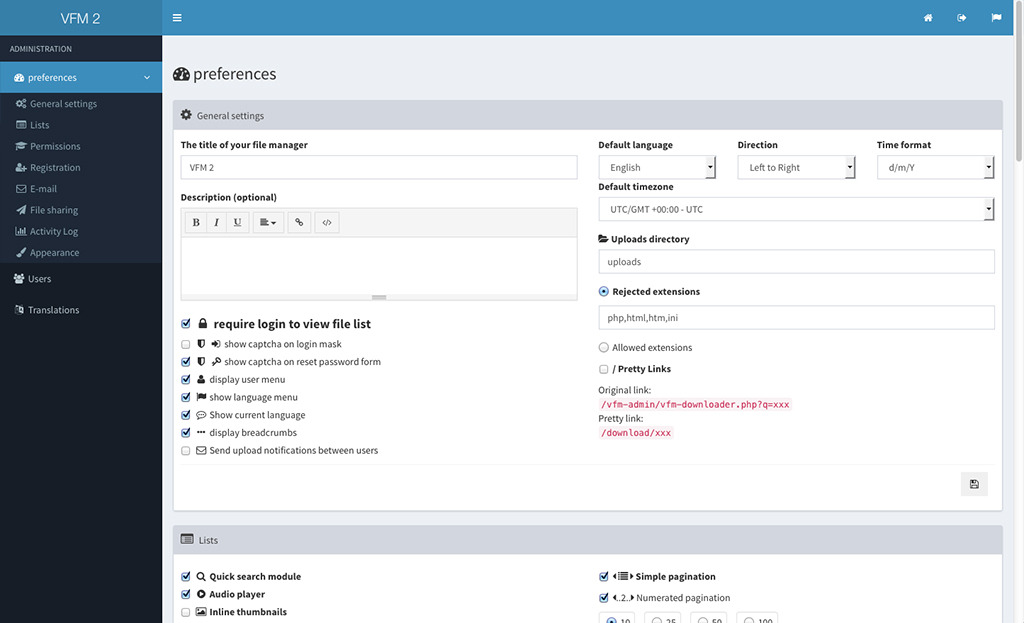Image resolution: width=1024 pixels, height=623 pixels.
Task: Insert a link in description editor
Action: coord(298,223)
